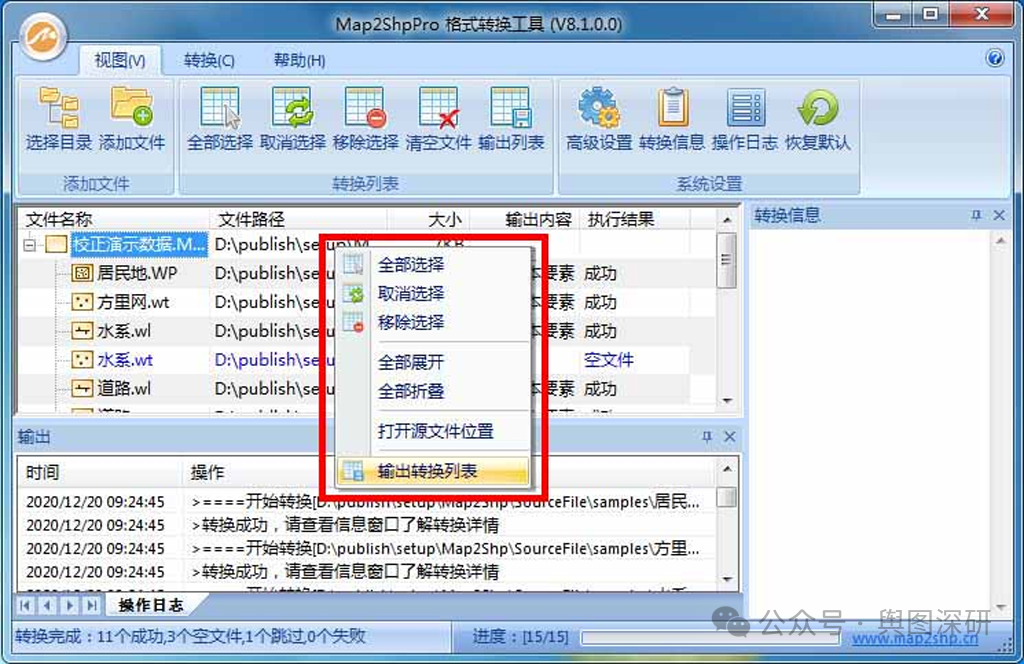1024x664 pixels.
Task: Click the 选择目录 folder tree icon
Action: [x=59, y=108]
